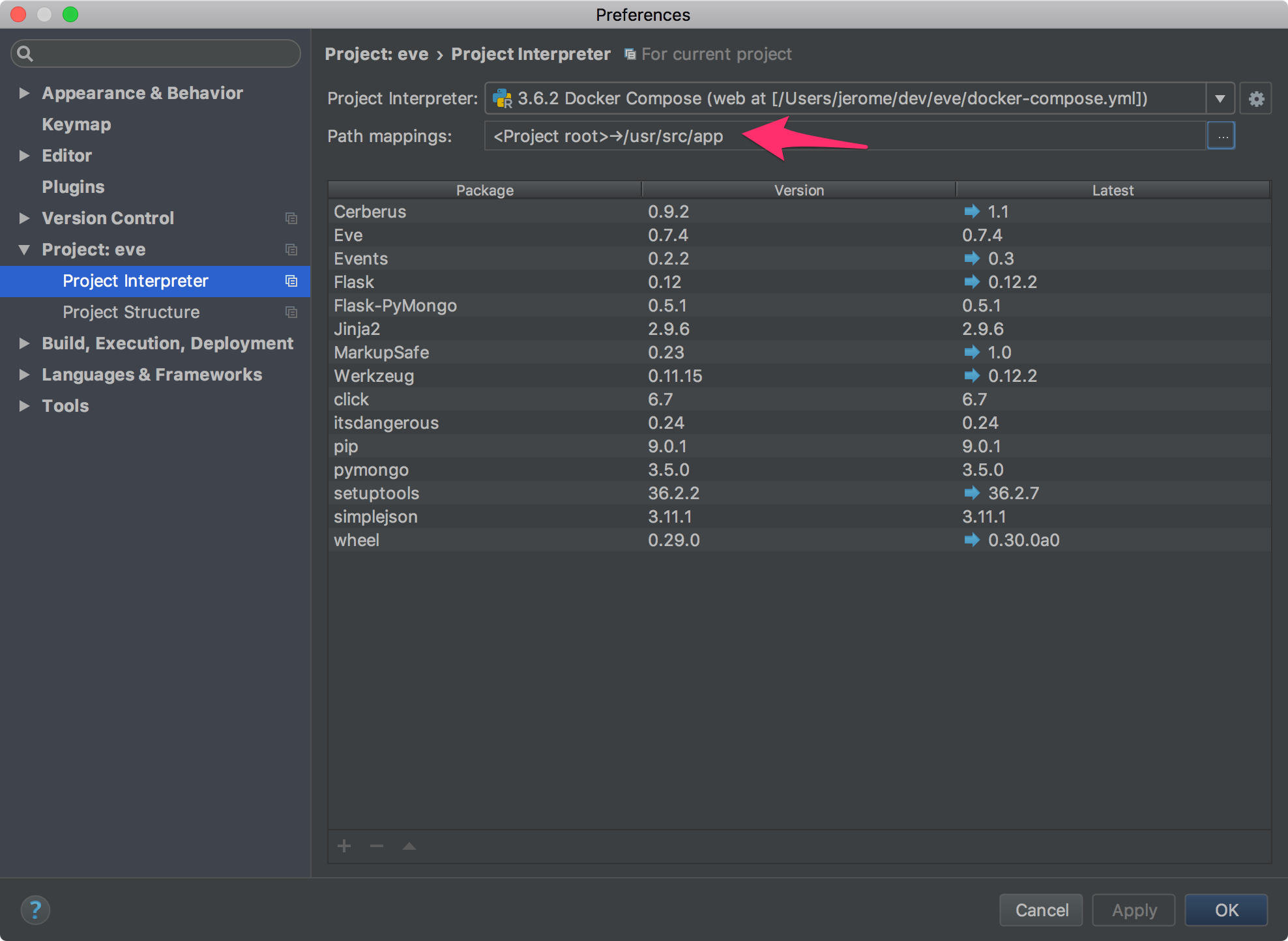
Task: Click the Path mappings text field
Action: (x=845, y=136)
